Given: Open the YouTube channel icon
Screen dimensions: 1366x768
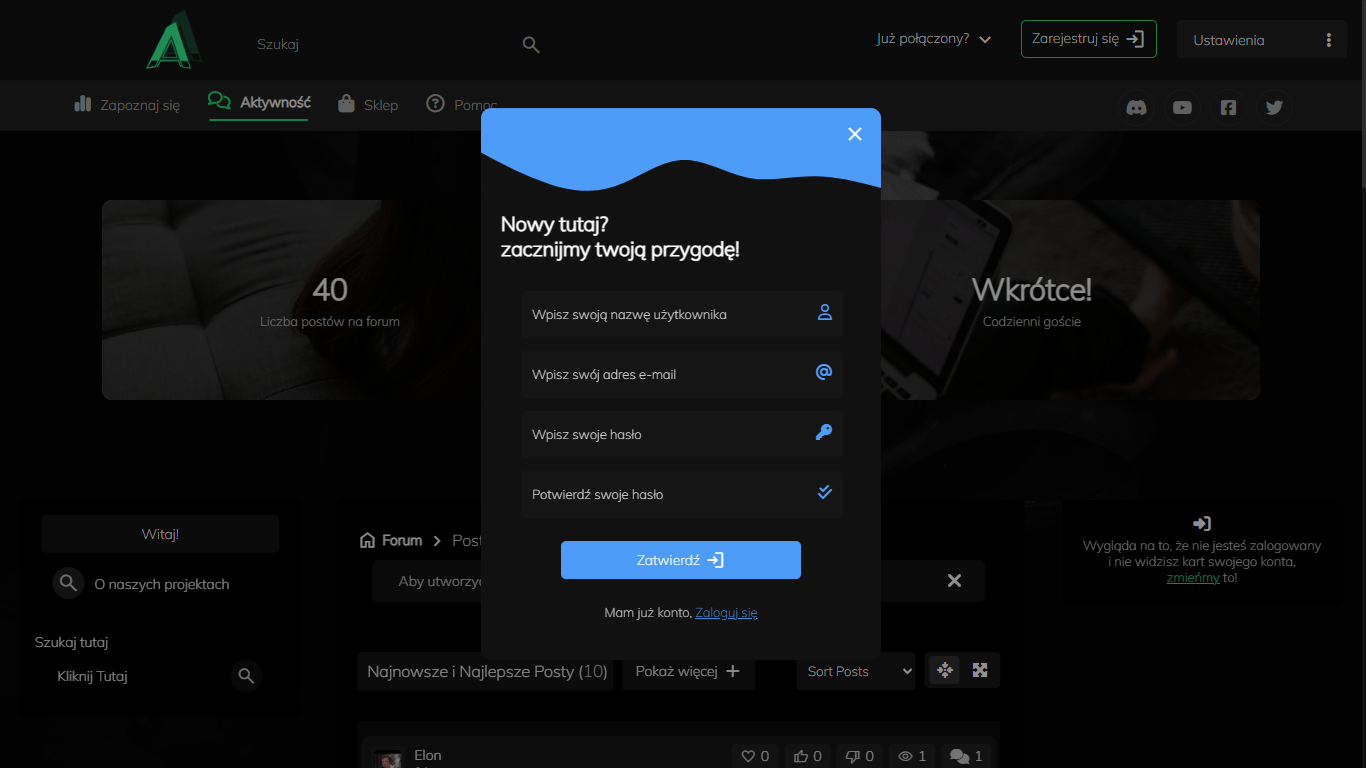Looking at the screenshot, I should pyautogui.click(x=1182, y=108).
